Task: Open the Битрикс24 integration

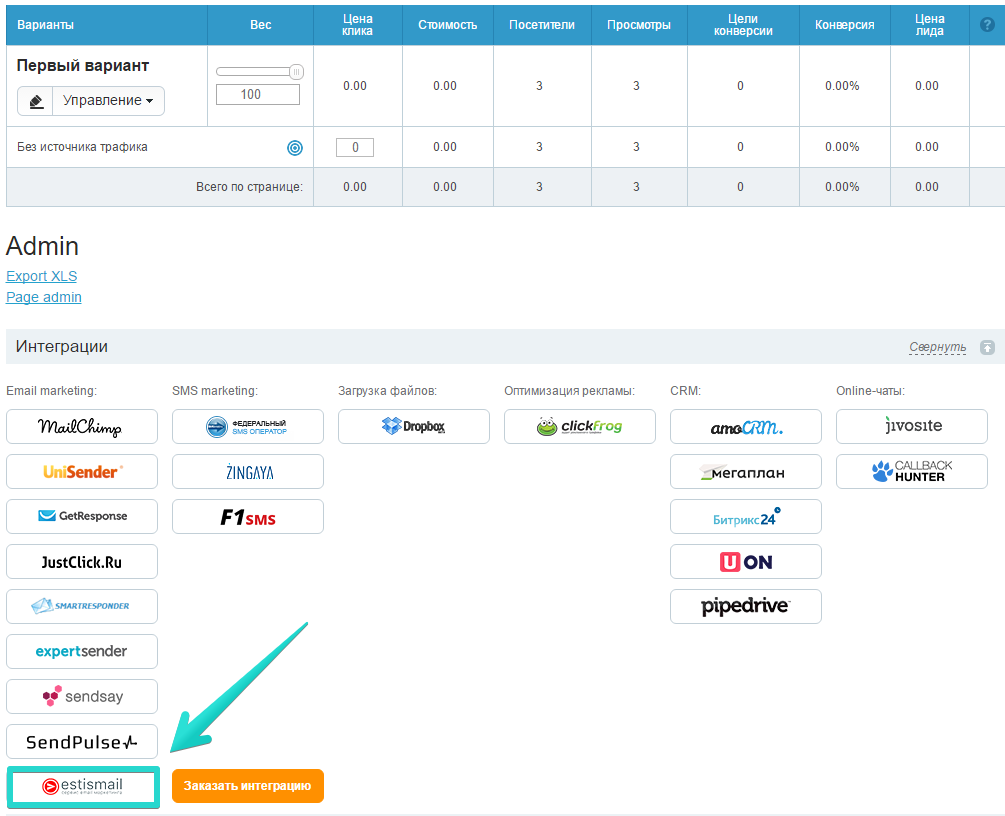Action: click(x=746, y=517)
